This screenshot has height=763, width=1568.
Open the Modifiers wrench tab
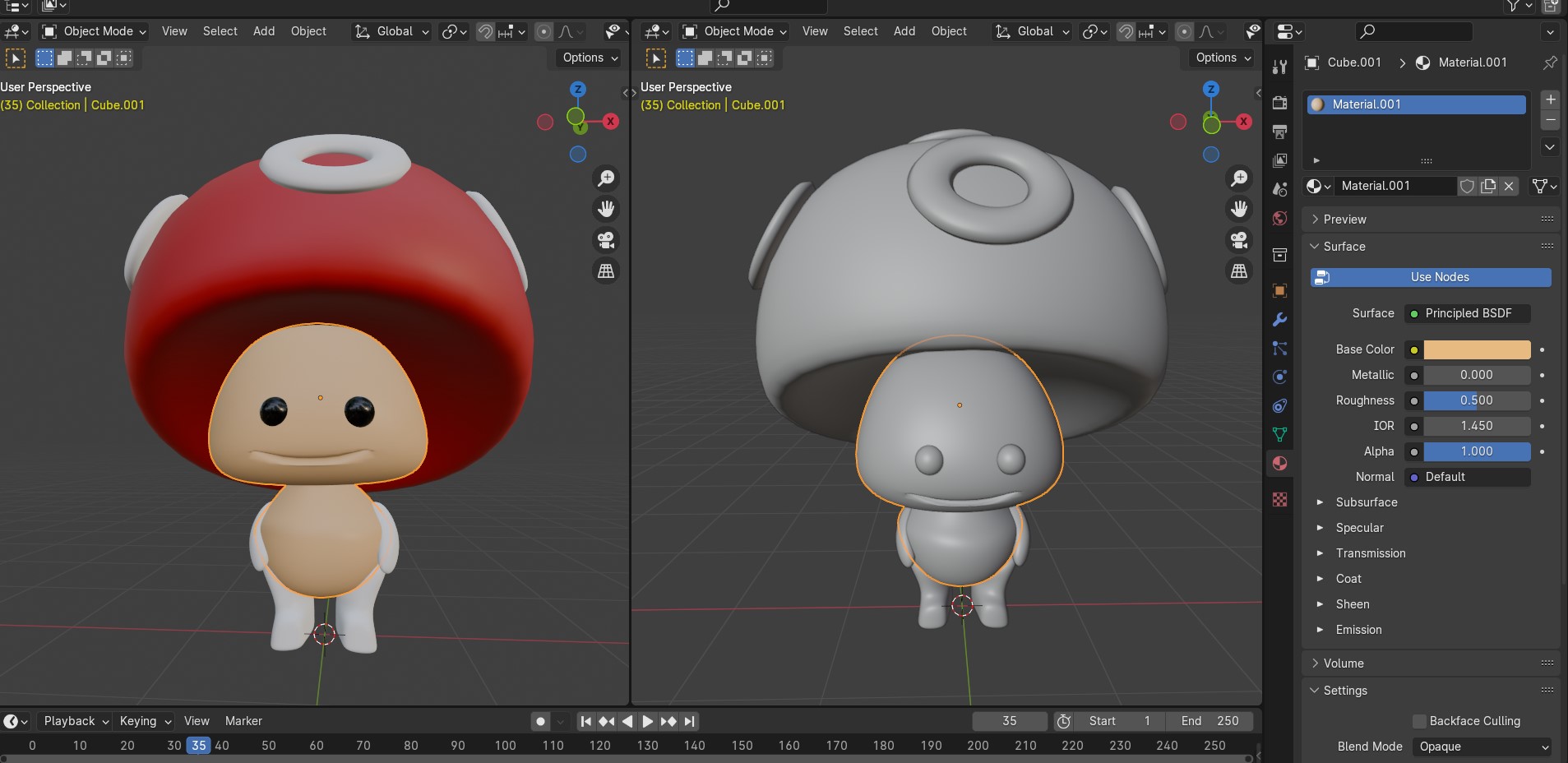click(1279, 319)
